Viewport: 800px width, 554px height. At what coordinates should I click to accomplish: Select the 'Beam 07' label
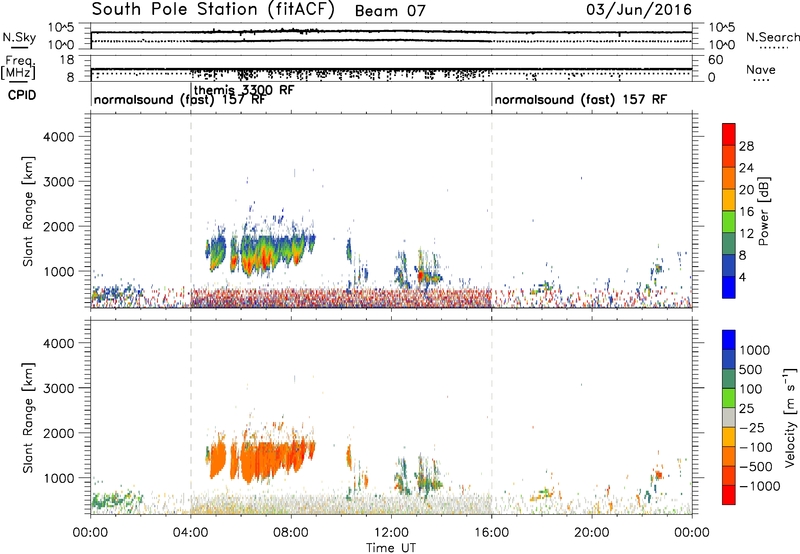click(390, 11)
